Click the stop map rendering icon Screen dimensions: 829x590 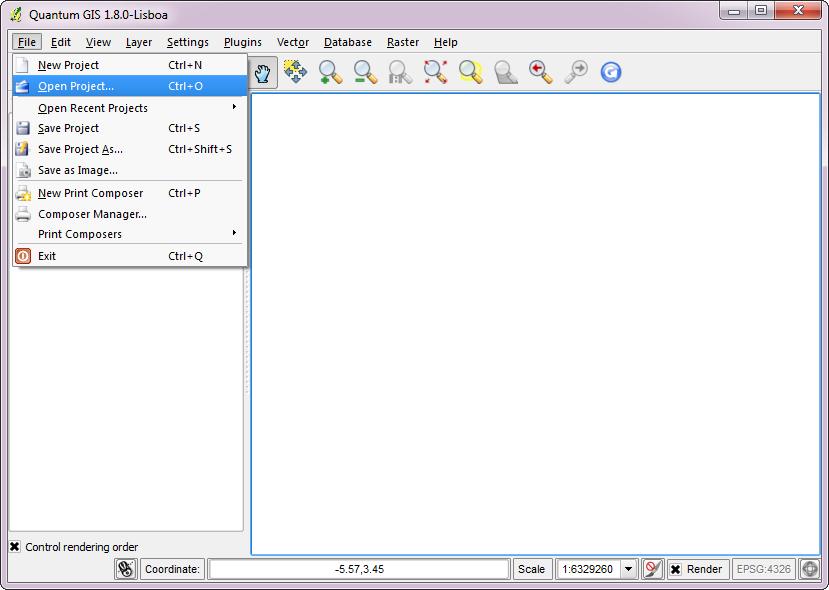click(653, 569)
